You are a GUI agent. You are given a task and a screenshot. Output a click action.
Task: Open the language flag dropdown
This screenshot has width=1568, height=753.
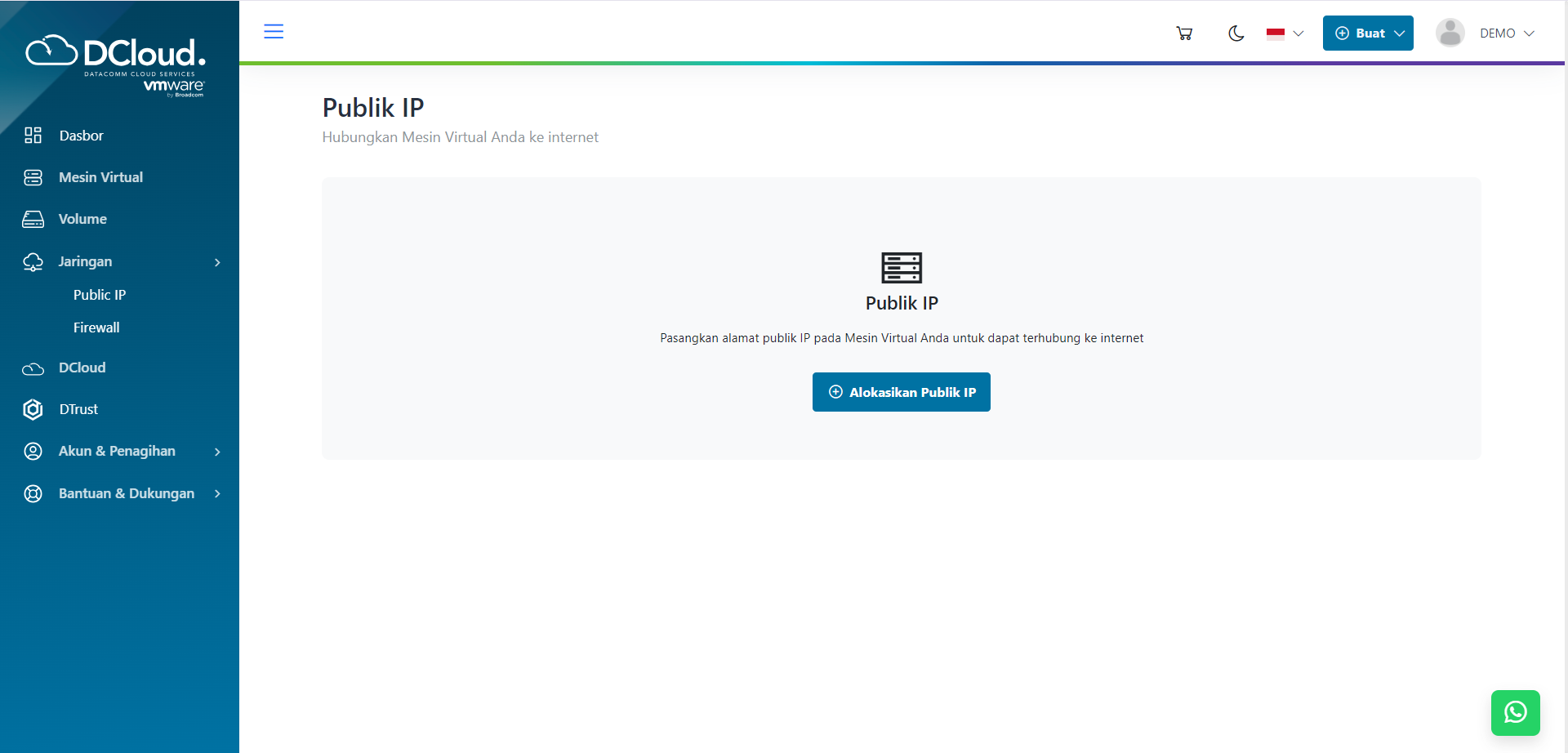pyautogui.click(x=1285, y=33)
